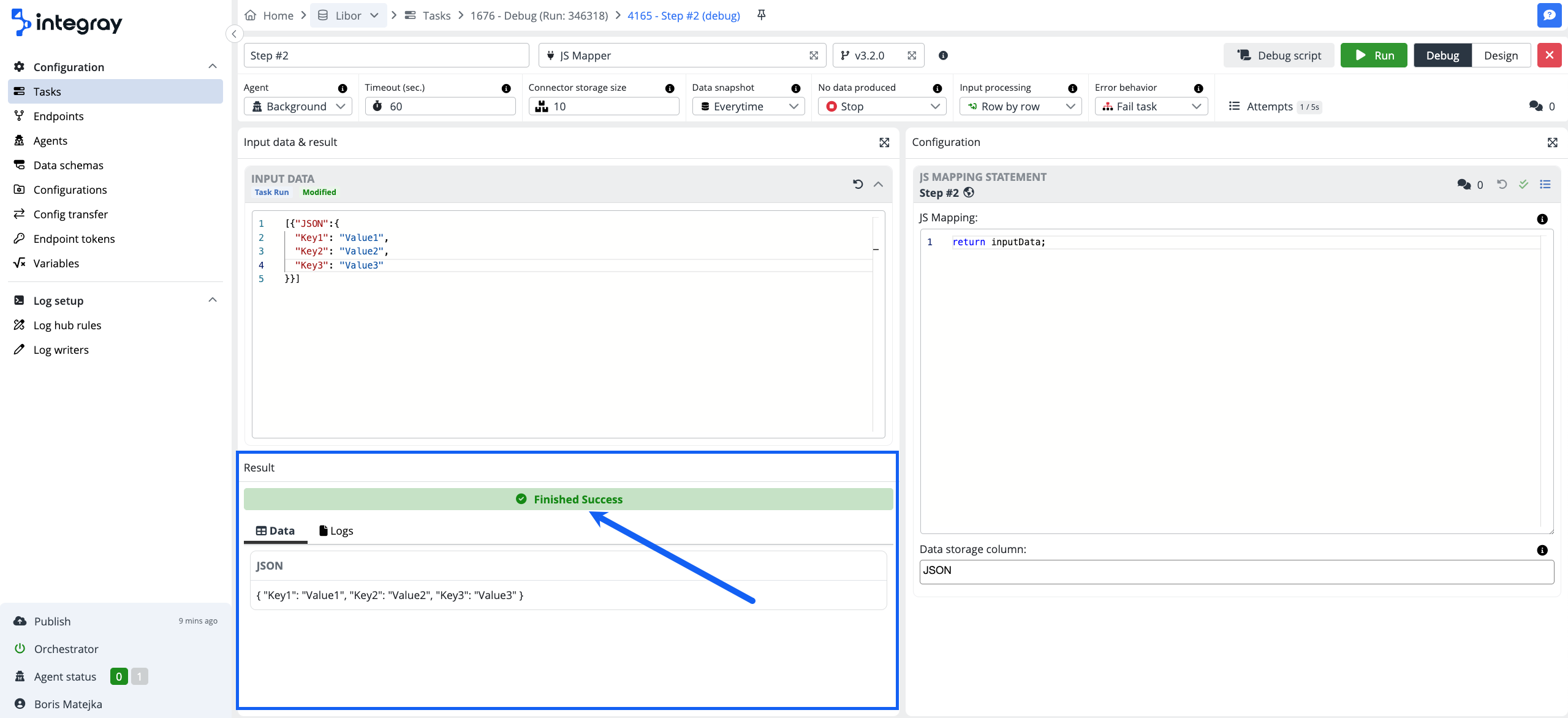Open Endpoints in the sidebar menu
Screen dimensions: 1568x718
click(x=58, y=116)
